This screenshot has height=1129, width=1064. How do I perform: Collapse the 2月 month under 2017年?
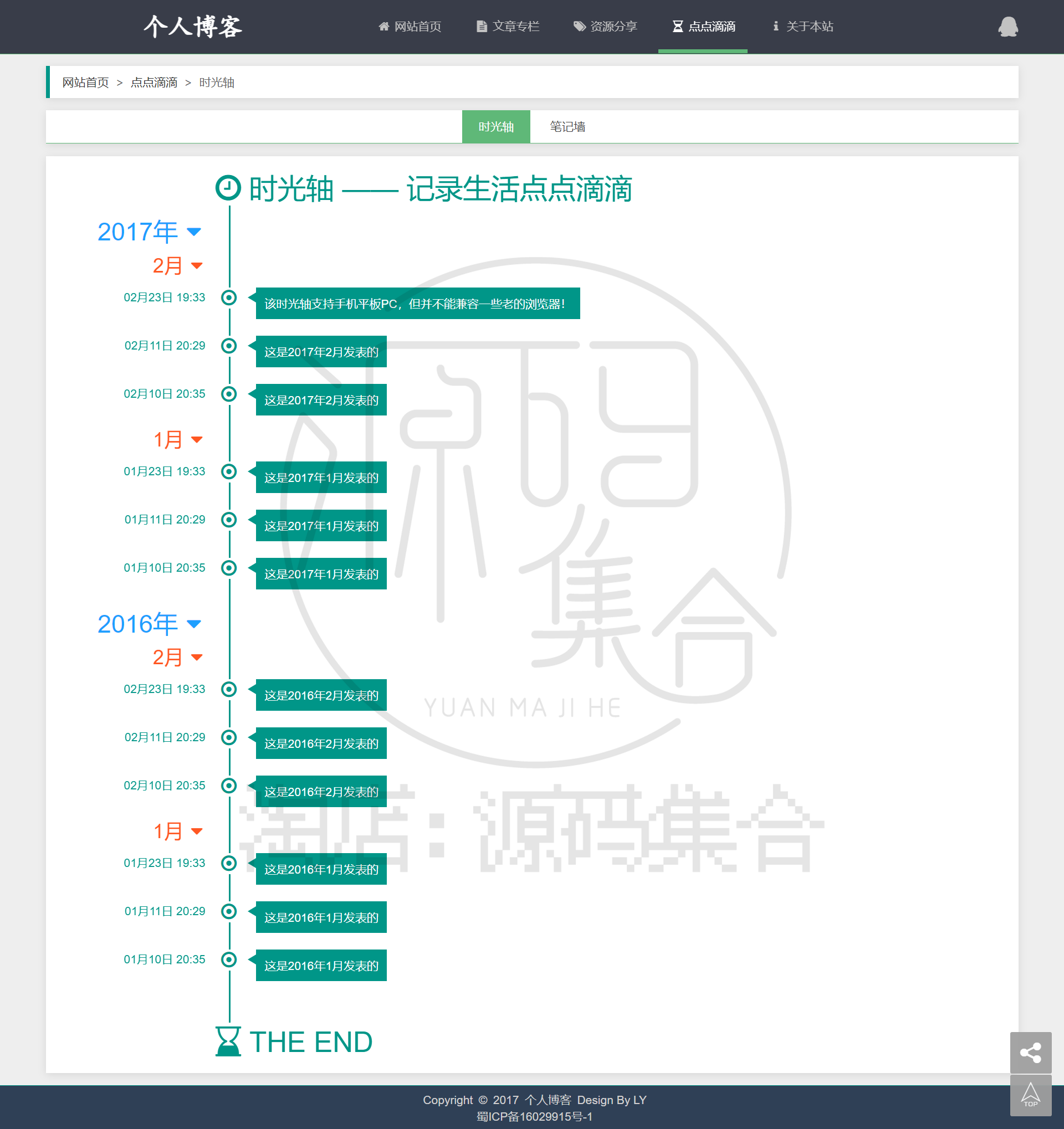[x=177, y=266]
